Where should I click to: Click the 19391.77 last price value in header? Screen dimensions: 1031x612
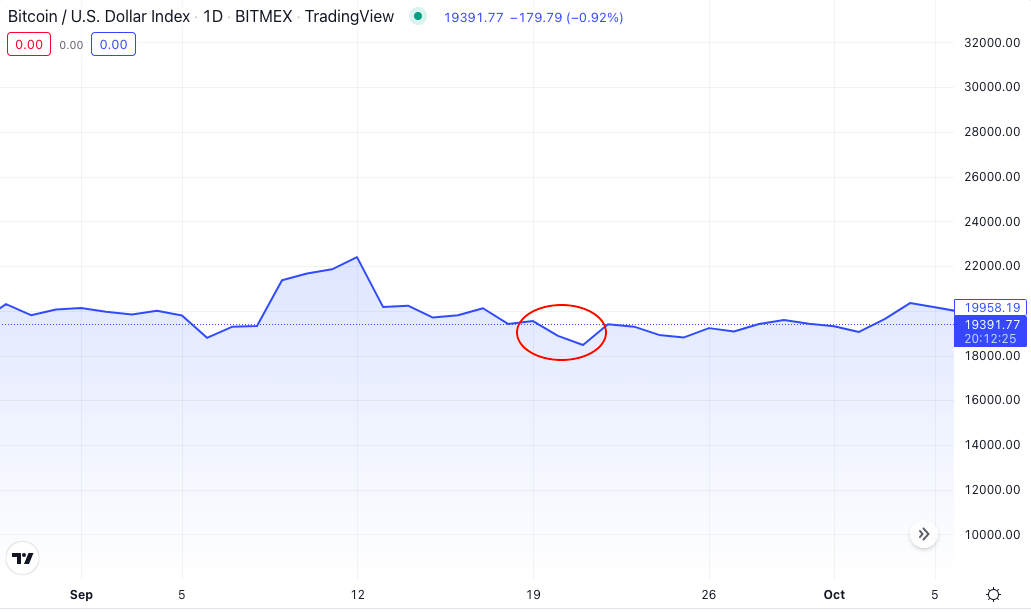[473, 18]
